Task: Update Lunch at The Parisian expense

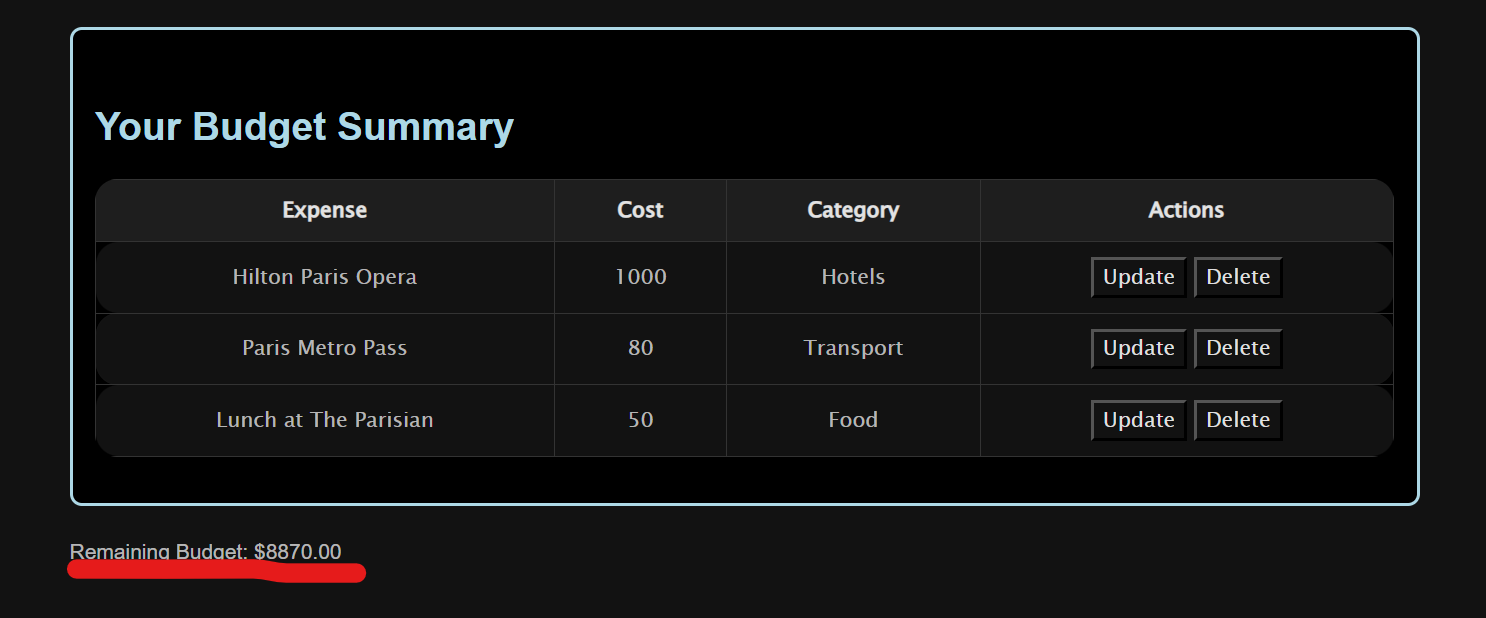Action: (1138, 420)
